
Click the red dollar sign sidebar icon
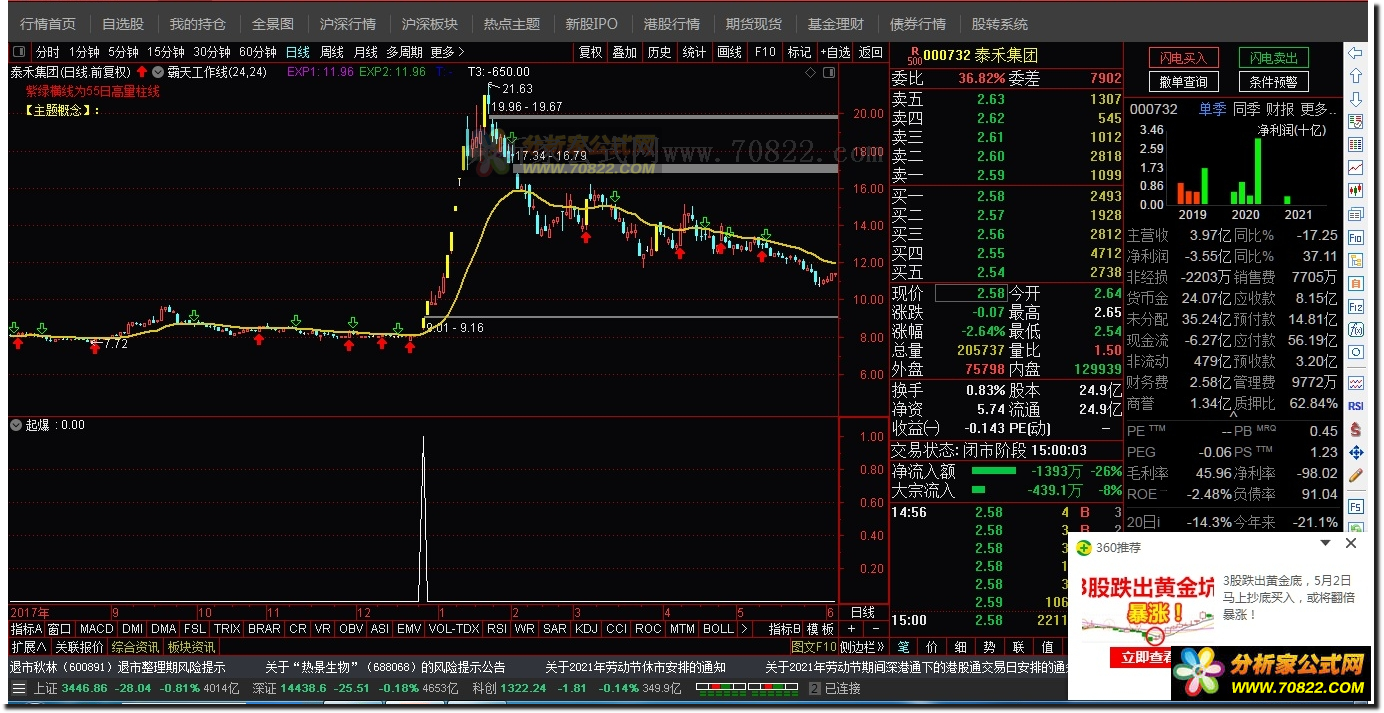pos(1356,430)
